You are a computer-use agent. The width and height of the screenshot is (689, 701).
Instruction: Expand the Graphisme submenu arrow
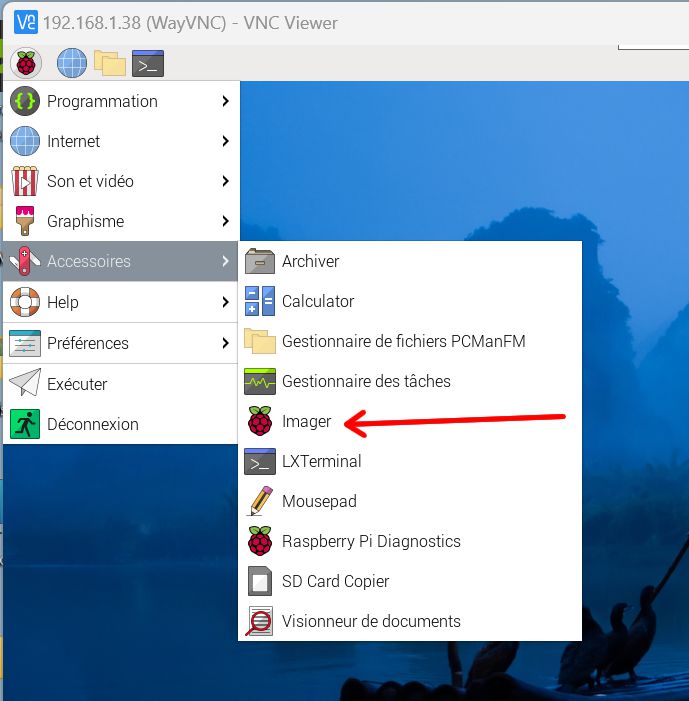click(225, 221)
